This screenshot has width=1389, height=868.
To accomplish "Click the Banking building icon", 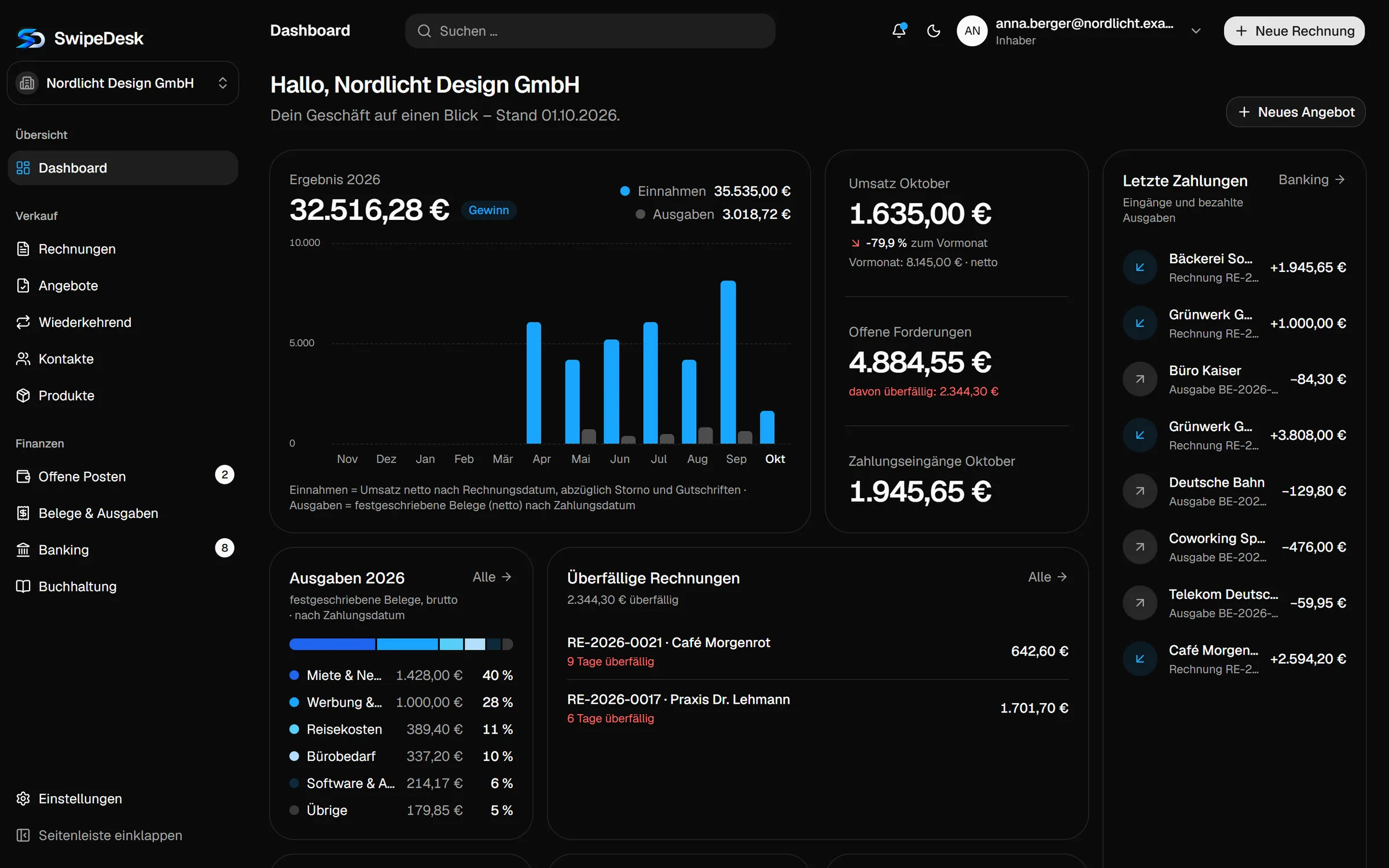I will 23,550.
